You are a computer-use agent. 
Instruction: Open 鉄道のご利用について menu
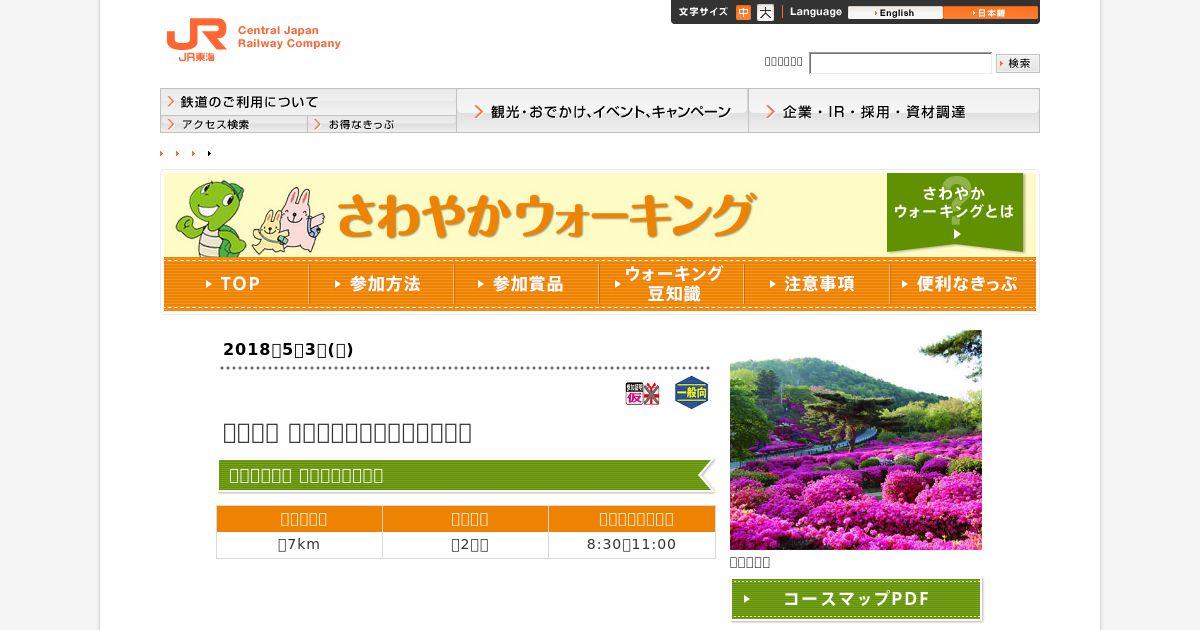308,101
